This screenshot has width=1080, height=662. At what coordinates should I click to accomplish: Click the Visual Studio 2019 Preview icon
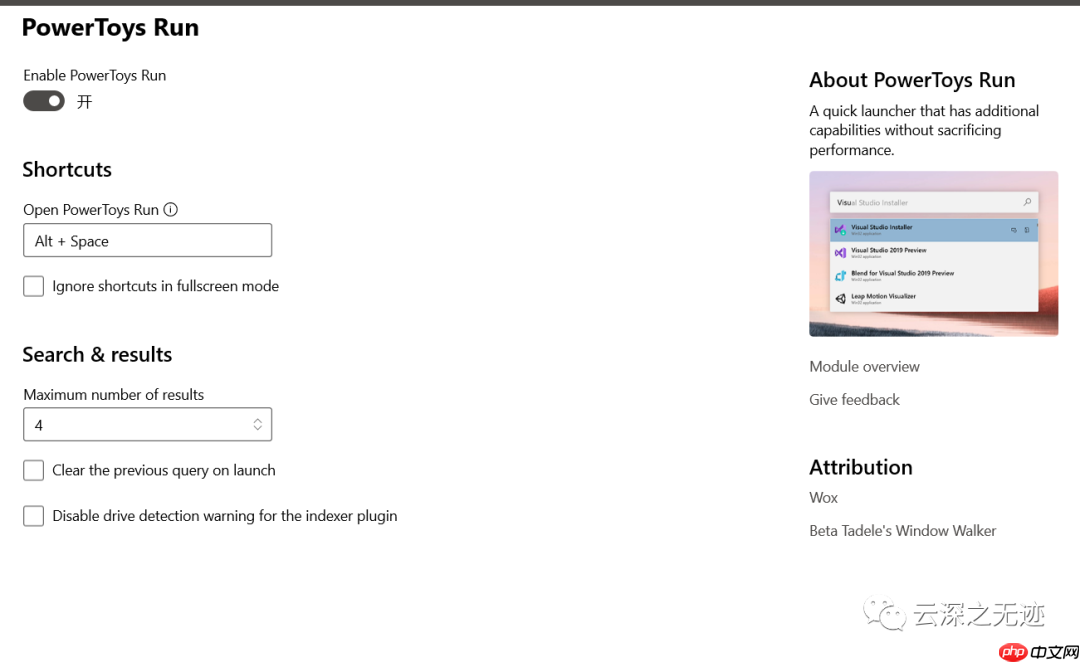tap(841, 252)
